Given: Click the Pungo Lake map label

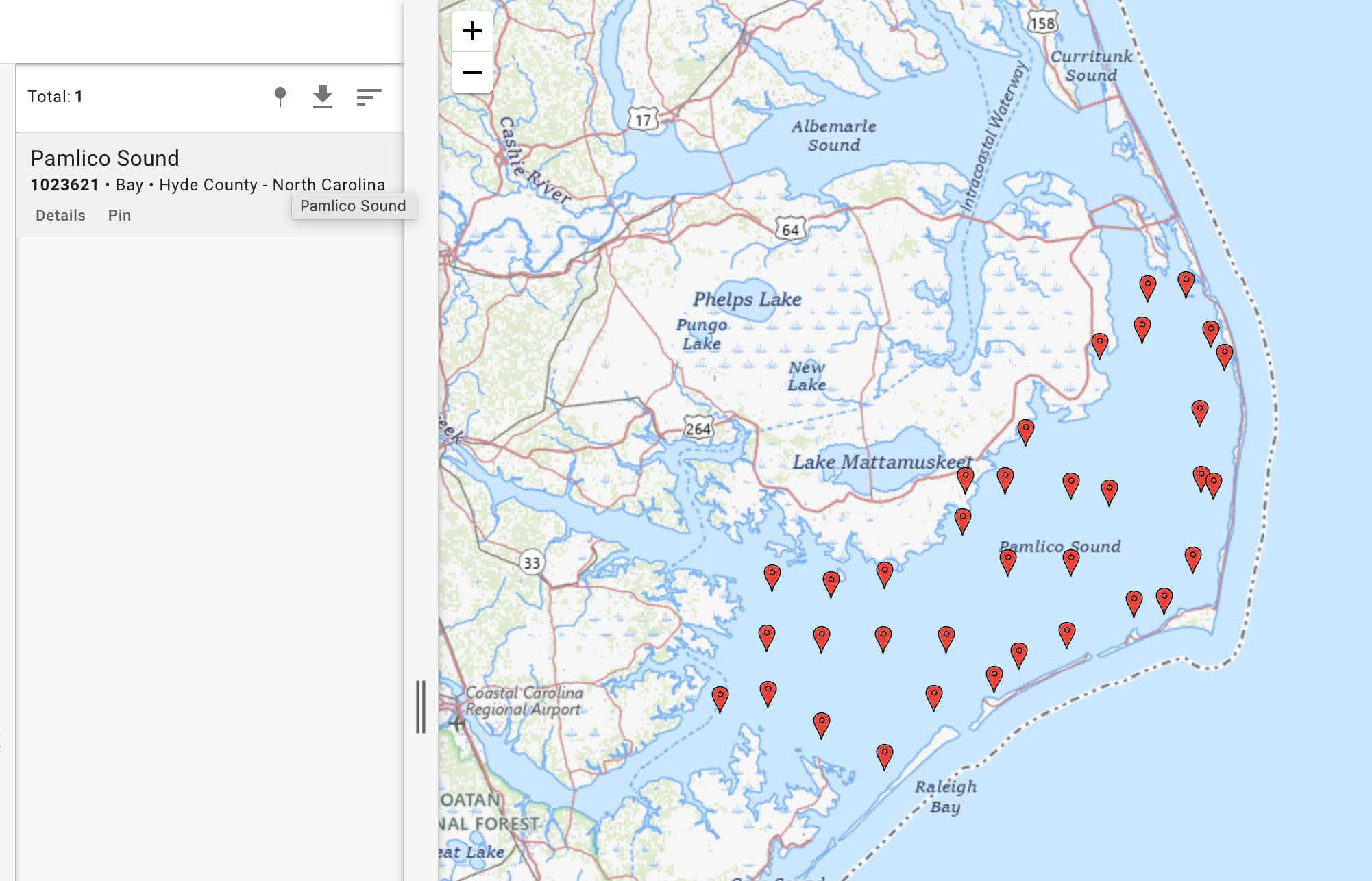Looking at the screenshot, I should (x=701, y=334).
